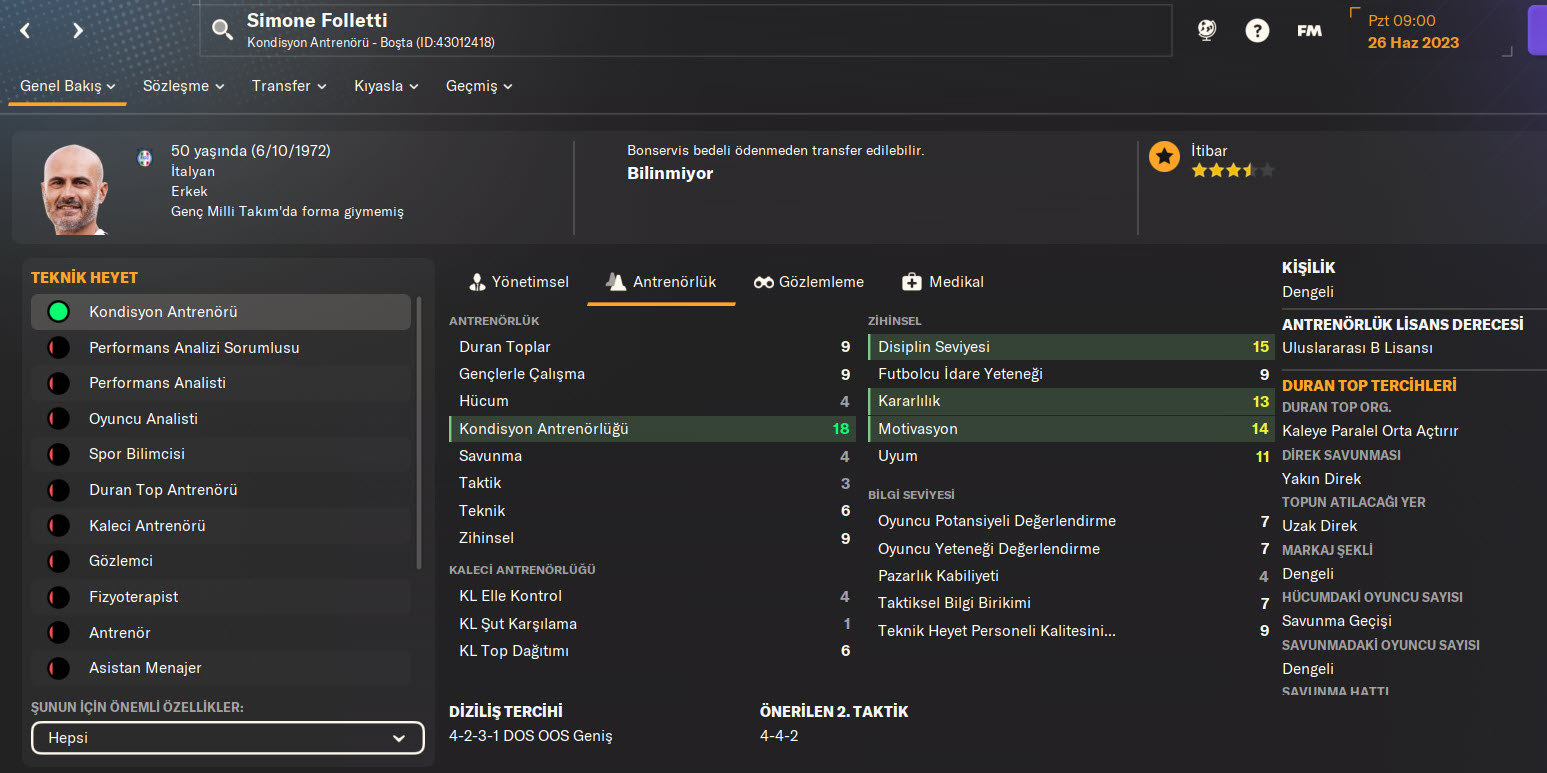Click the Duran Top Antrenörü role

[x=163, y=490]
